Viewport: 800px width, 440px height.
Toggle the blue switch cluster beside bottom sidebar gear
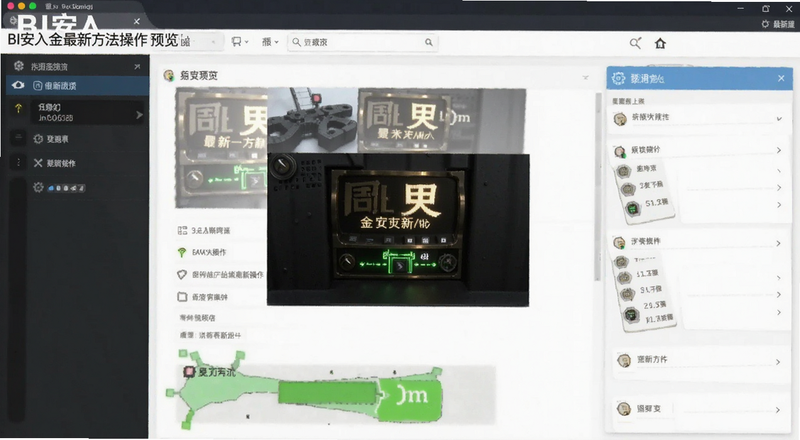pos(66,188)
